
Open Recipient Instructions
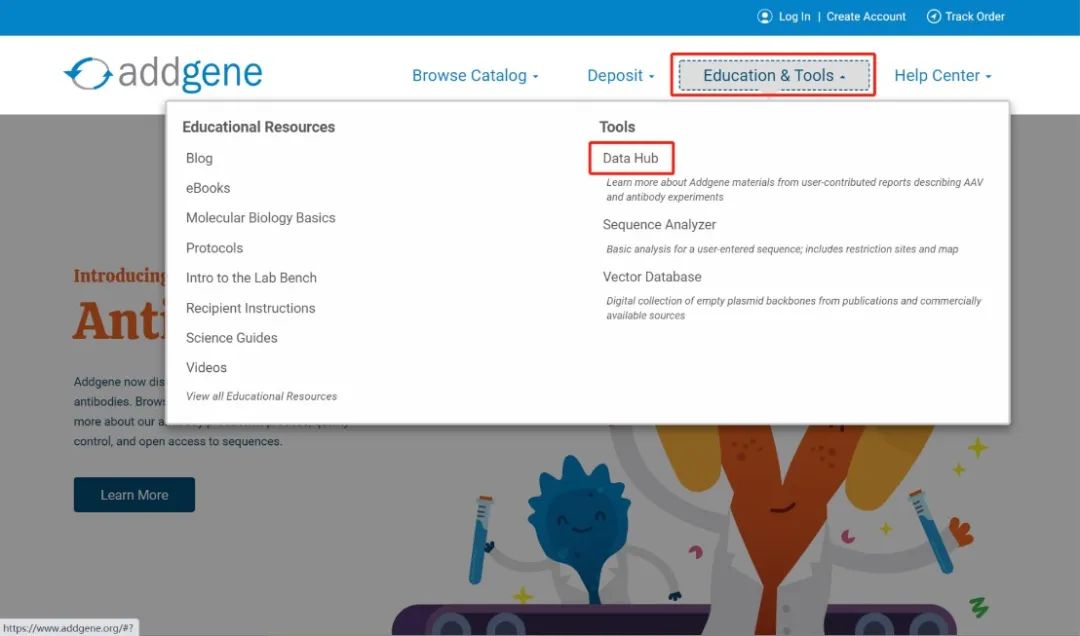pyautogui.click(x=250, y=308)
